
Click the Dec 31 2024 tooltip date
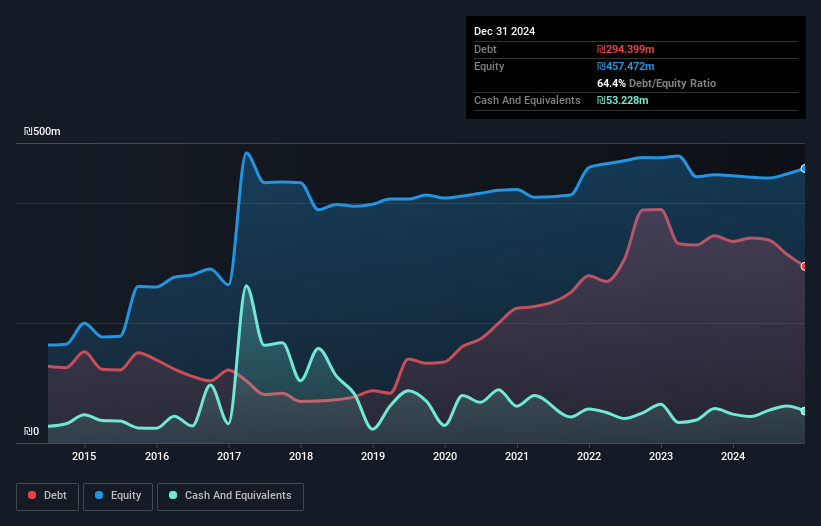[504, 31]
